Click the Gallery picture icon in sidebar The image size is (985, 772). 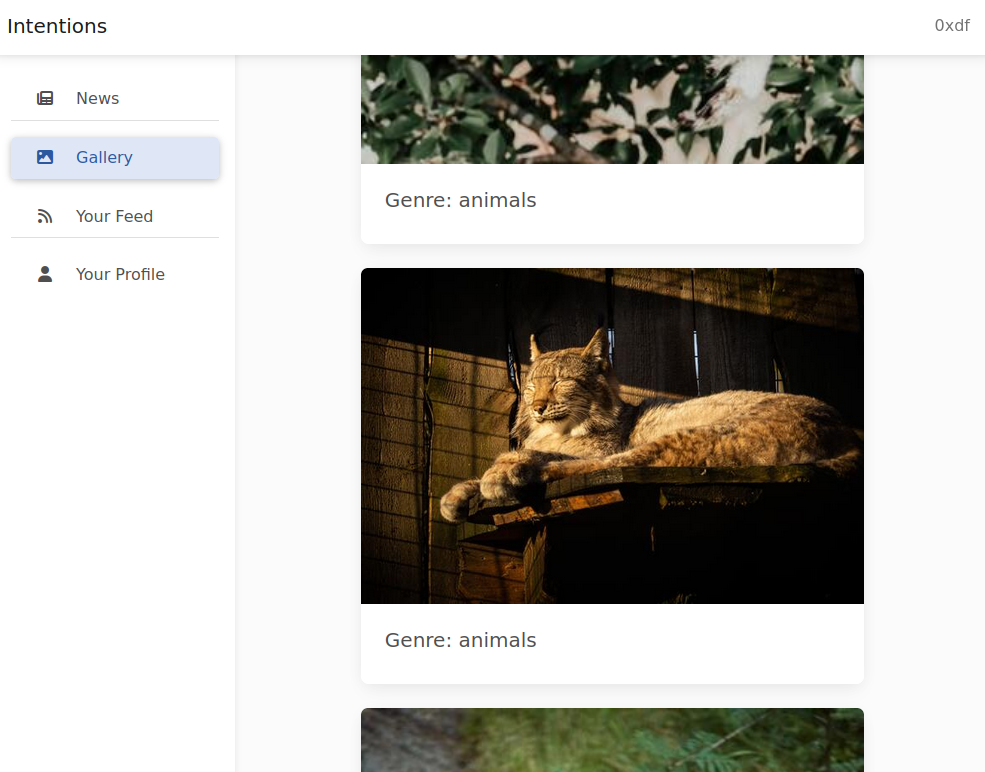[45, 157]
